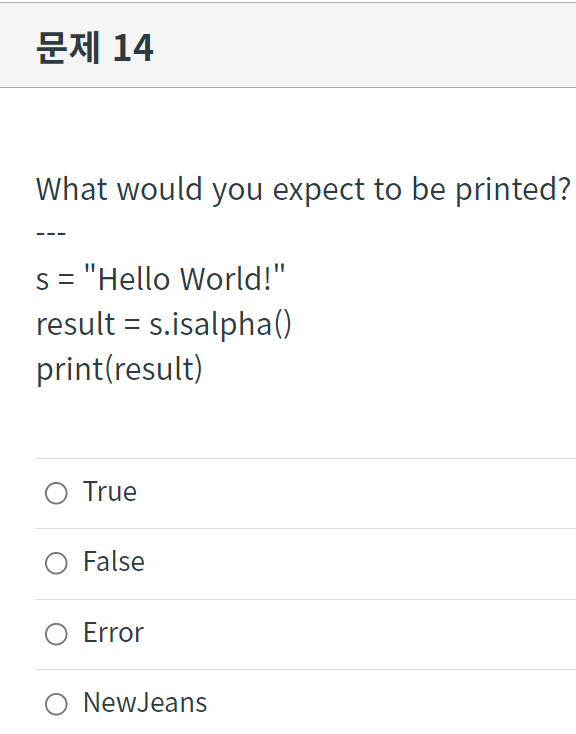Select the False radio button
This screenshot has height=734, width=576.
coord(56,563)
